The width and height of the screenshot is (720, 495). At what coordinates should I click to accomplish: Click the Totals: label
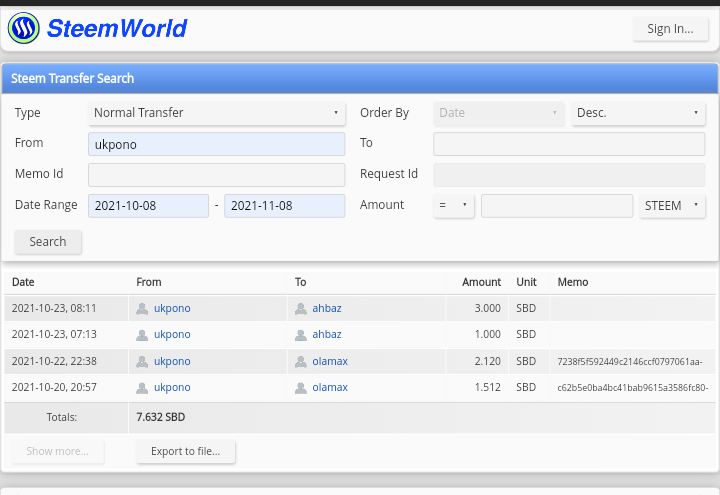[x=62, y=417]
